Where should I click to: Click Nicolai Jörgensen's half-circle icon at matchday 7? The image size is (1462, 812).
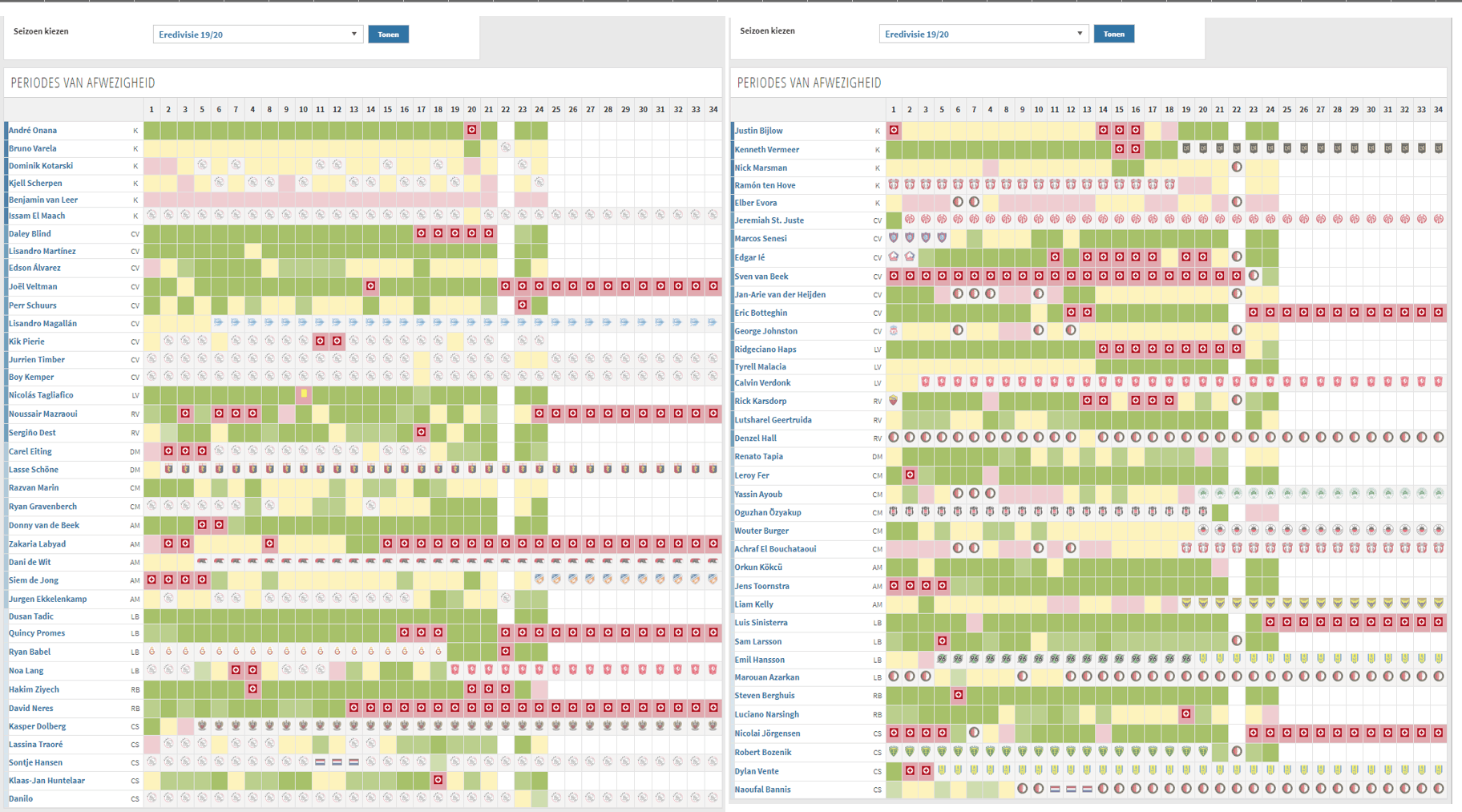pyautogui.click(x=975, y=733)
